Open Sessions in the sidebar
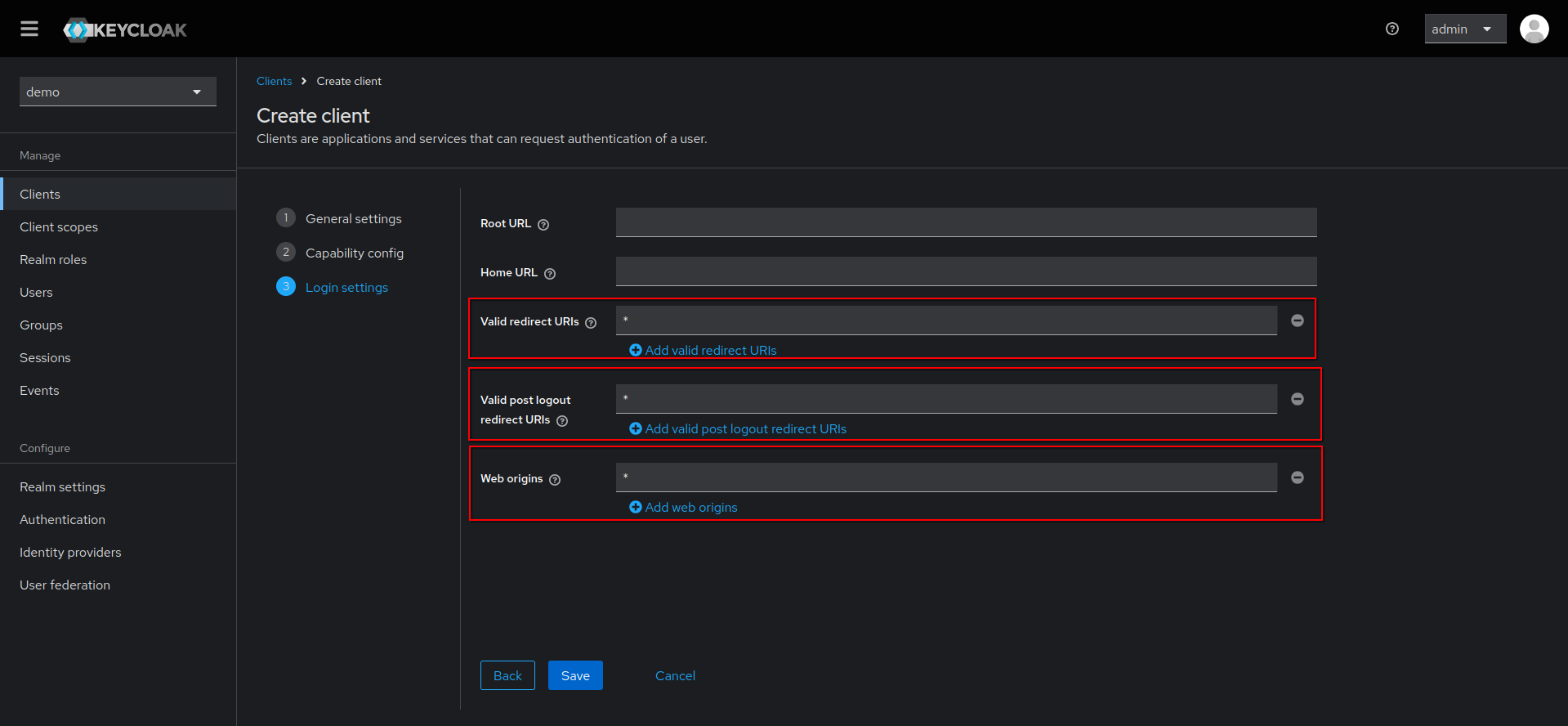The width and height of the screenshot is (1568, 726). click(118, 357)
